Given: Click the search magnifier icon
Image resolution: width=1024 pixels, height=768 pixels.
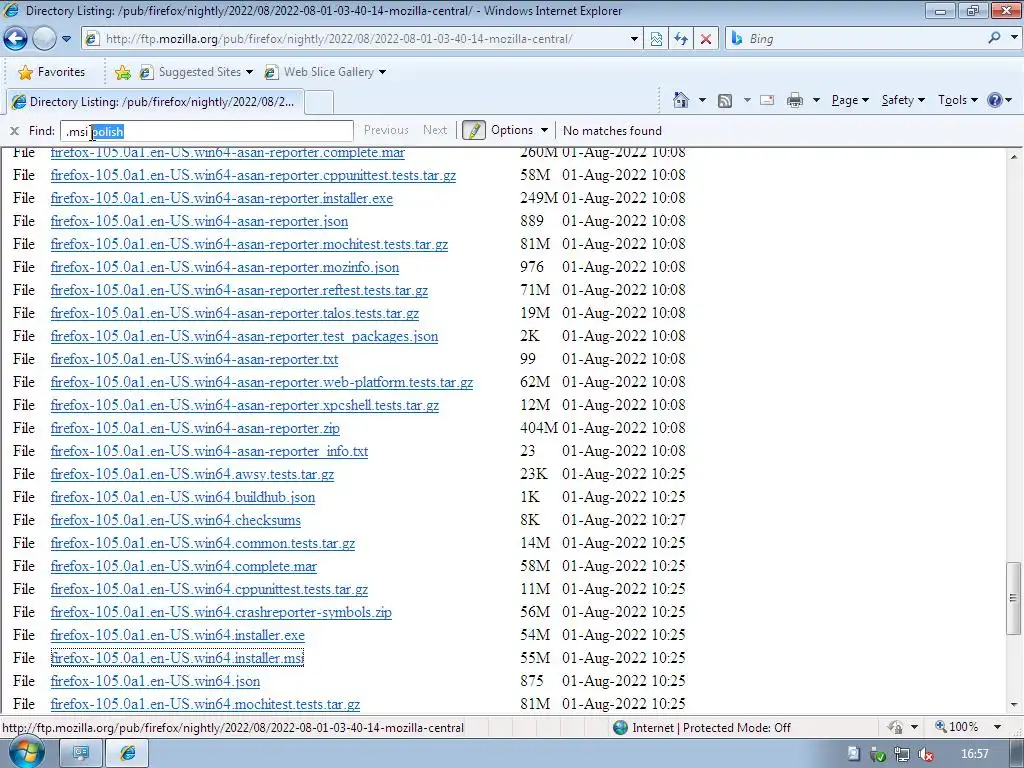Looking at the screenshot, I should click(994, 38).
